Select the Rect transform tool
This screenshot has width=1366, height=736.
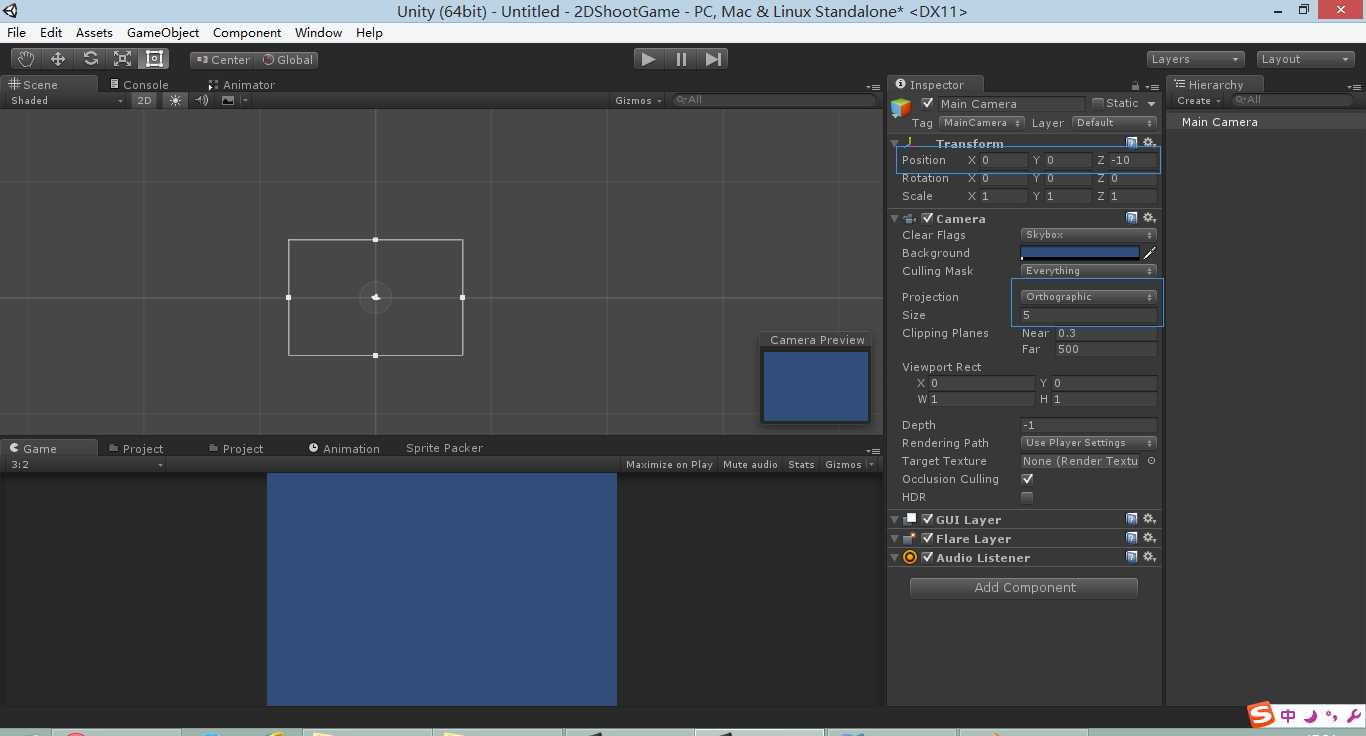coord(154,59)
